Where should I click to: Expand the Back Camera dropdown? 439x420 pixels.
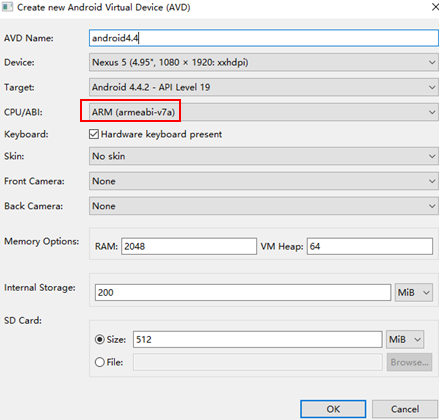[264, 206]
